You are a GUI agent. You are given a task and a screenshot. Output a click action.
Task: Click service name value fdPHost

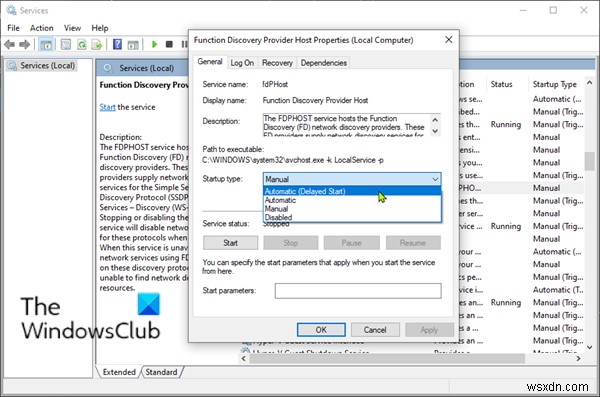[275, 84]
